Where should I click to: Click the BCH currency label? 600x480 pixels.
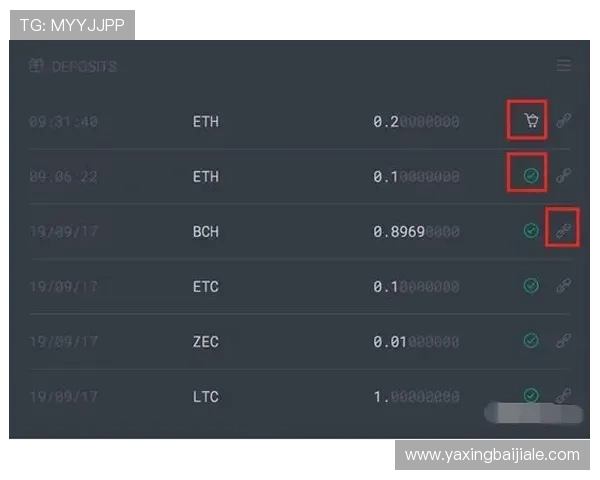coord(206,232)
